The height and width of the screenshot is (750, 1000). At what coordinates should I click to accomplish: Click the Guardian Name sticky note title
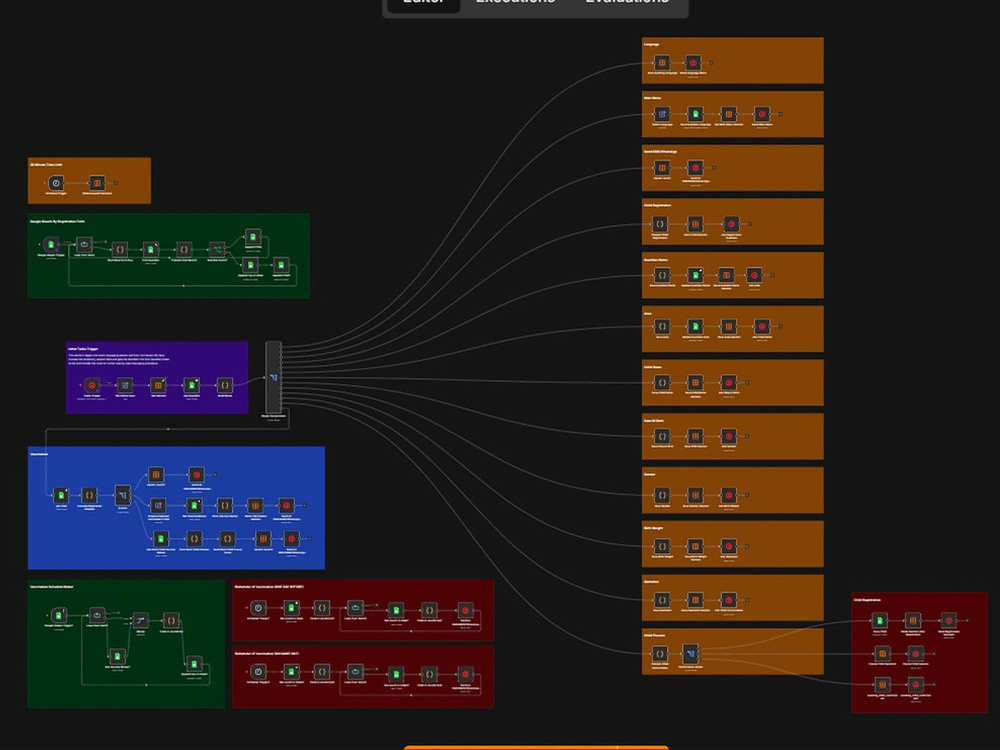(x=656, y=260)
